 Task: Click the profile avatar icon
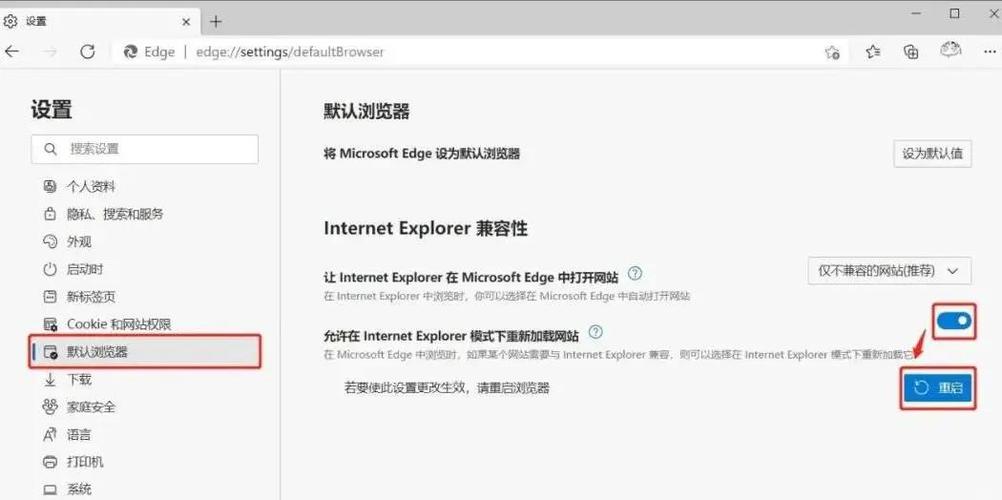(x=951, y=51)
